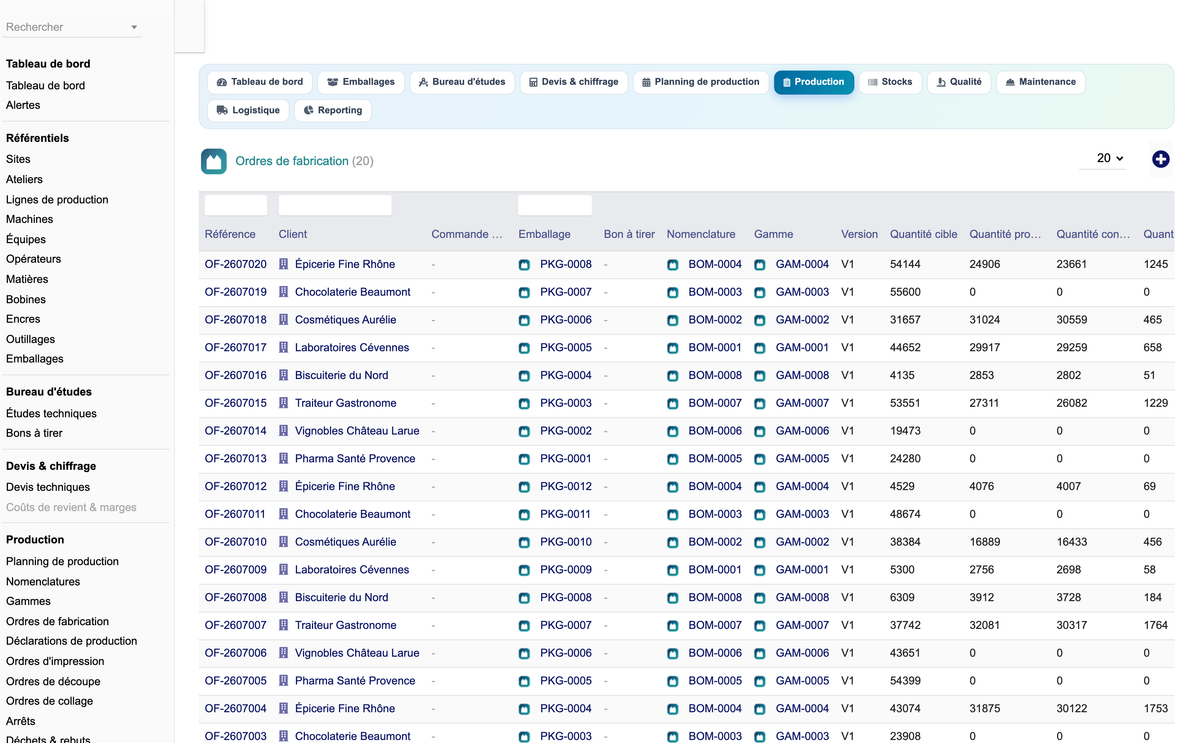Viewport: 1200px width, 743px height.
Task: Click building icon in the OF-2607004 row
Action: 284,708
